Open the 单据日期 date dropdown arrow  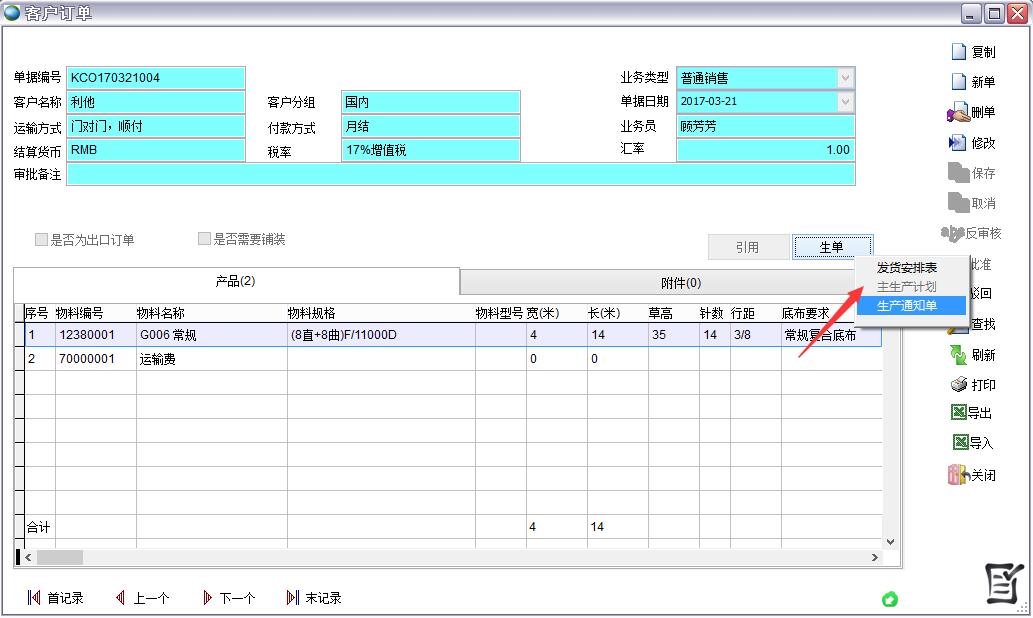point(846,102)
